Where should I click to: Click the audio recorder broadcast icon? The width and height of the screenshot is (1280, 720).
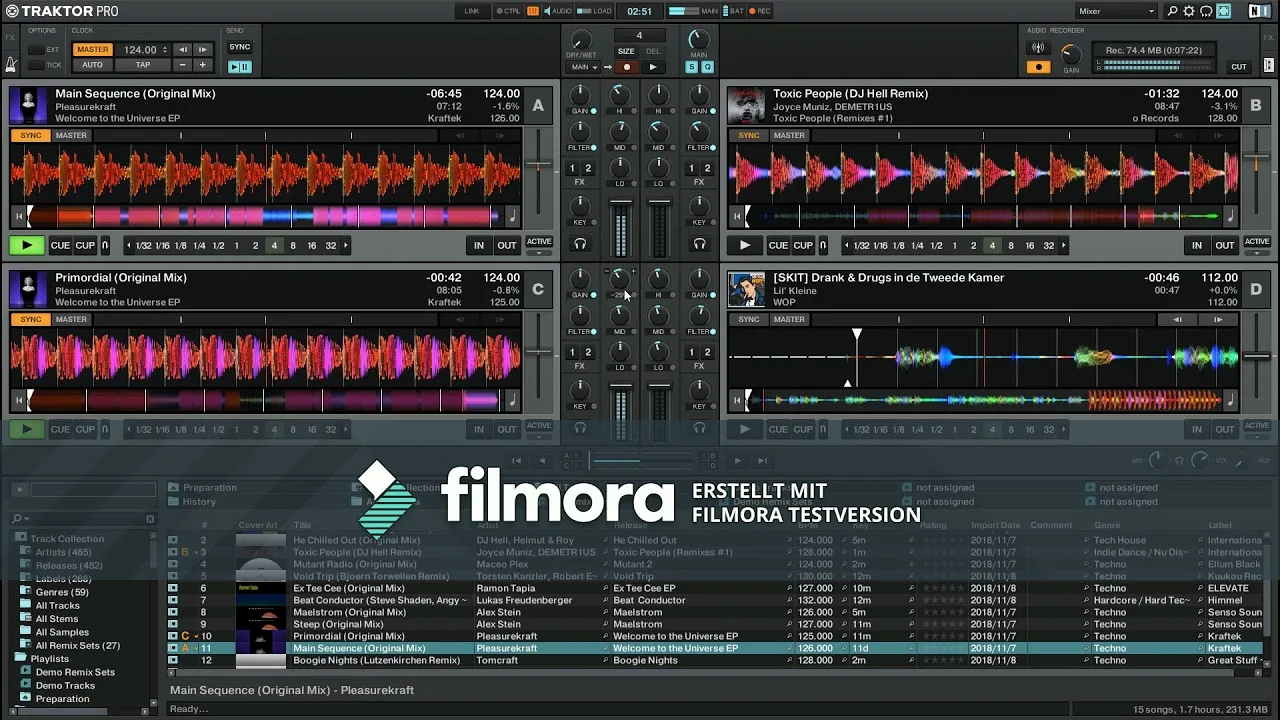1038,48
